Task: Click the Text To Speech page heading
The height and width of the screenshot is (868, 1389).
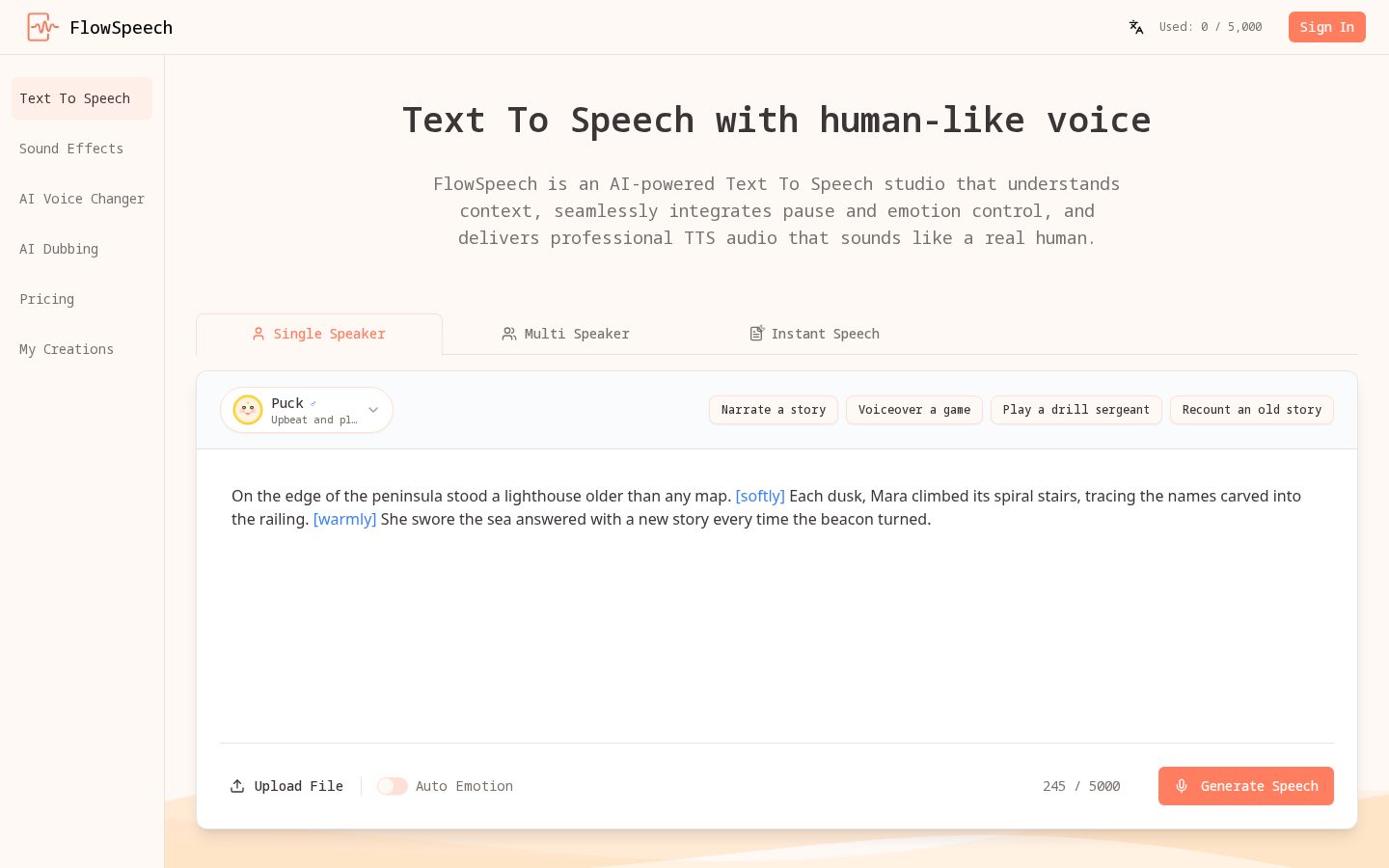Action: click(x=776, y=121)
